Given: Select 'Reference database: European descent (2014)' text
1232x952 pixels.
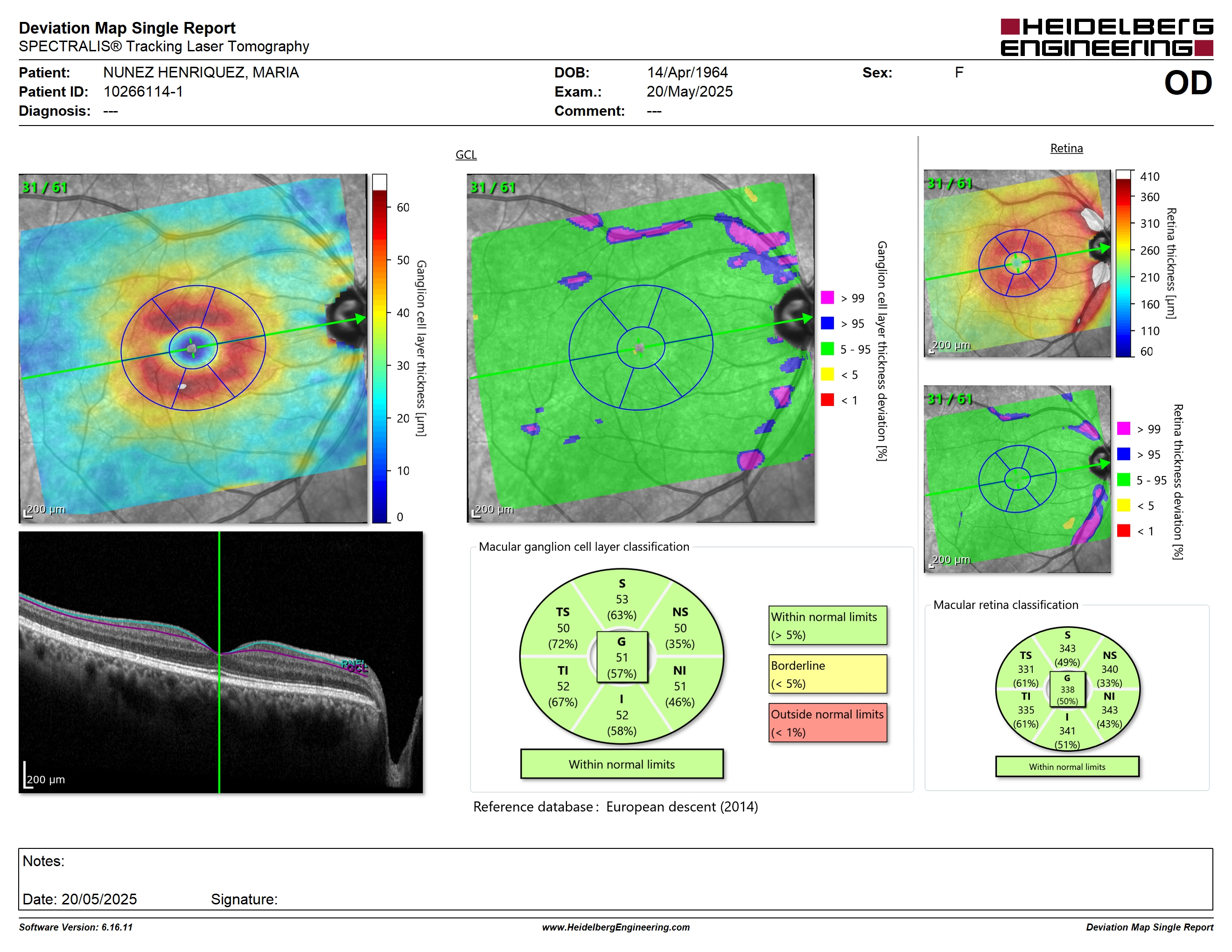Looking at the screenshot, I should (x=616, y=806).
